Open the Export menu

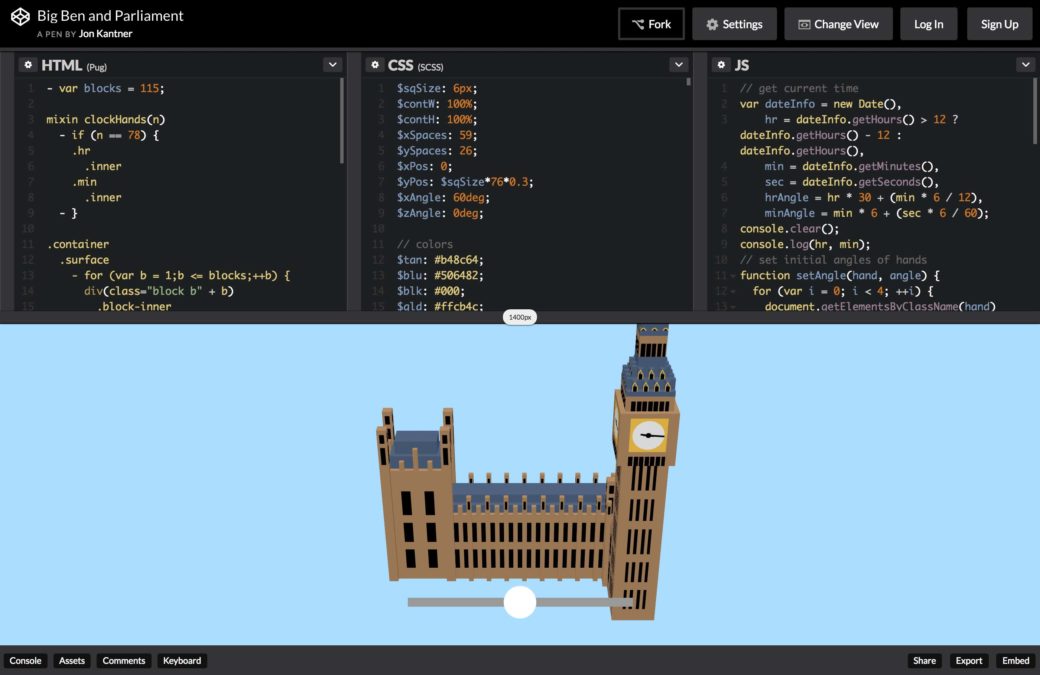coord(968,661)
